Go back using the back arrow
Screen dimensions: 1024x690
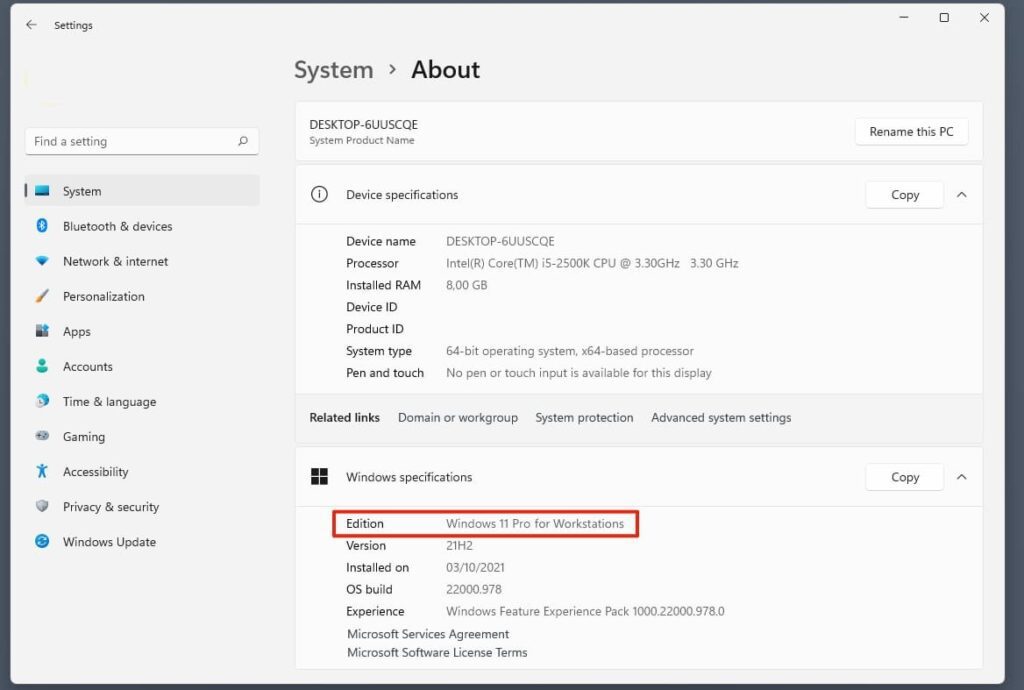click(x=31, y=25)
